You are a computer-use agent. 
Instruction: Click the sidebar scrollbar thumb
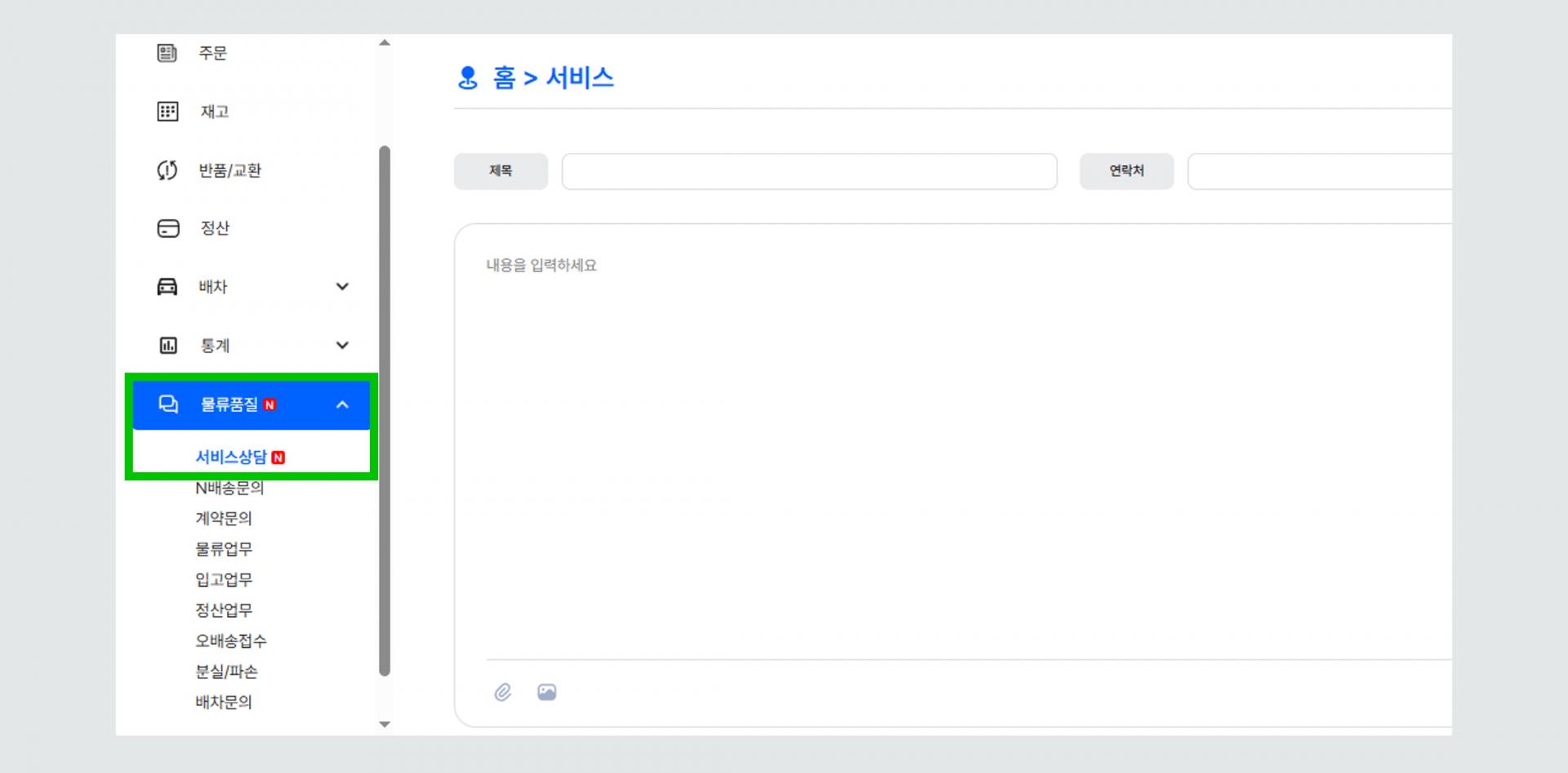(x=385, y=411)
